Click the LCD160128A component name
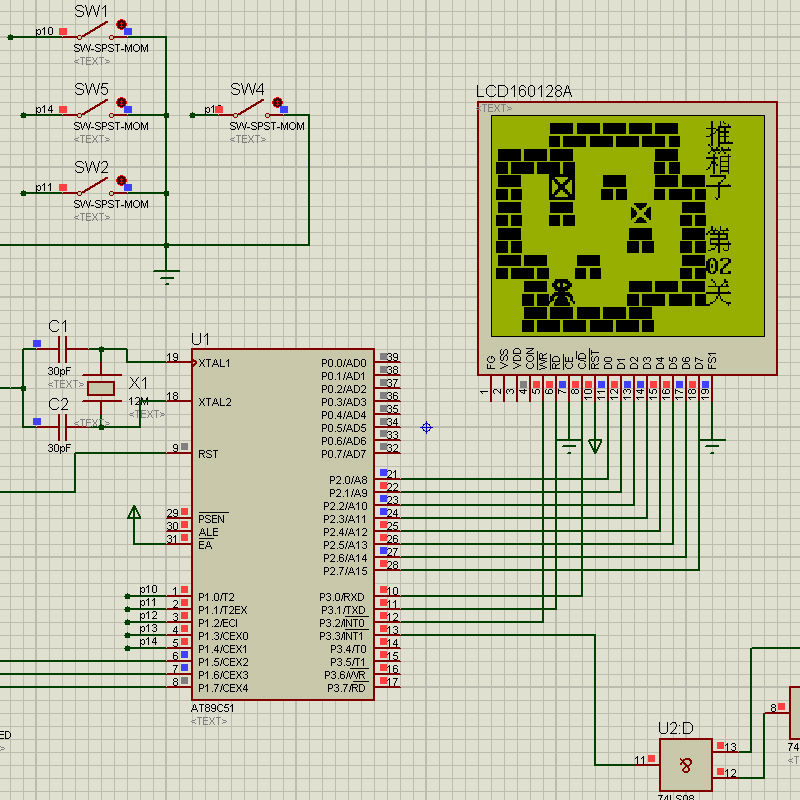The height and width of the screenshot is (800, 800). coord(523,91)
